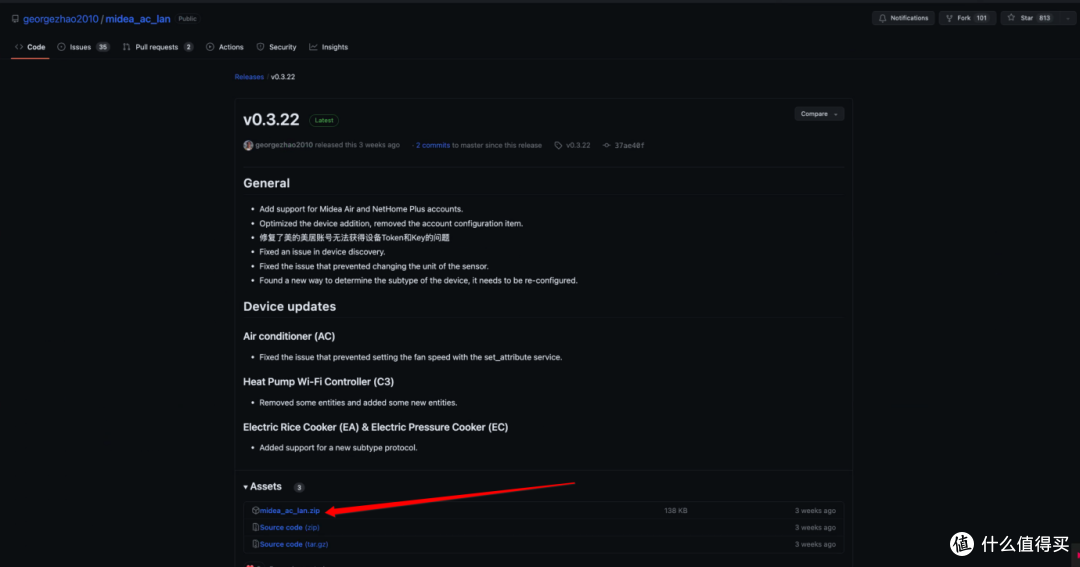This screenshot has height=567, width=1080.
Task: Click the Pull requests count badge 2
Action: [x=188, y=47]
